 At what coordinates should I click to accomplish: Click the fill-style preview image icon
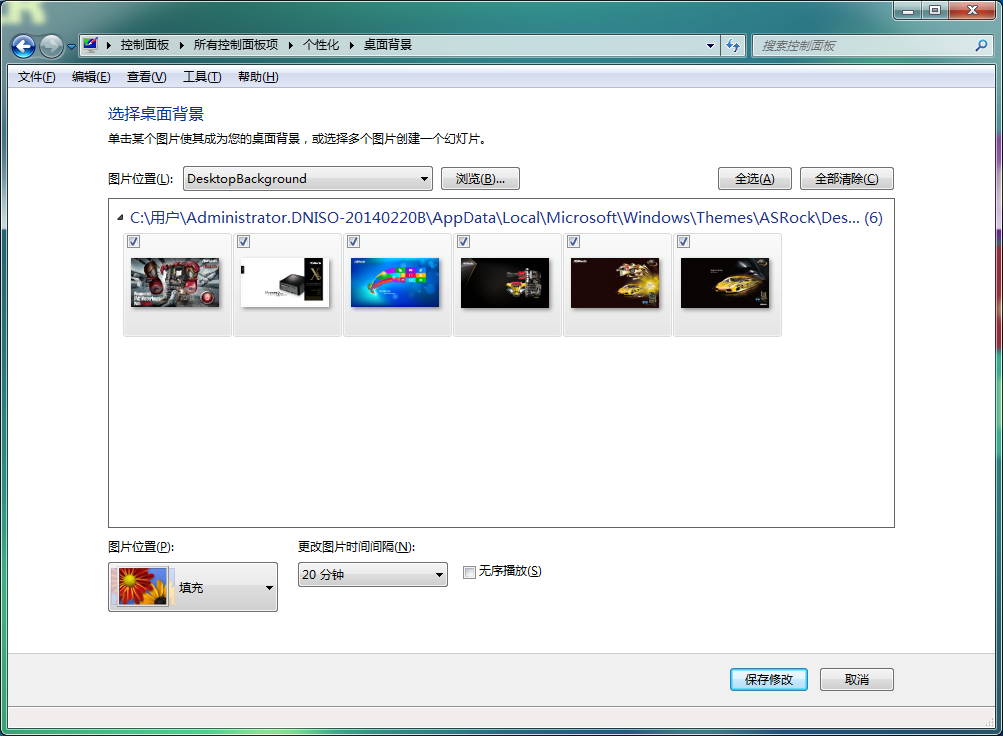141,587
